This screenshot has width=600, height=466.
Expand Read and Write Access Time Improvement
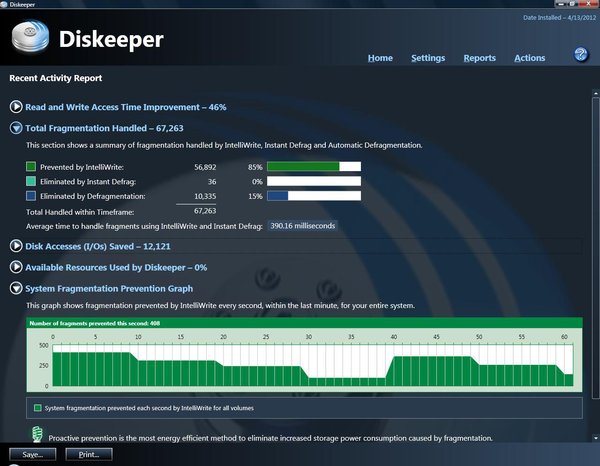tap(16, 105)
